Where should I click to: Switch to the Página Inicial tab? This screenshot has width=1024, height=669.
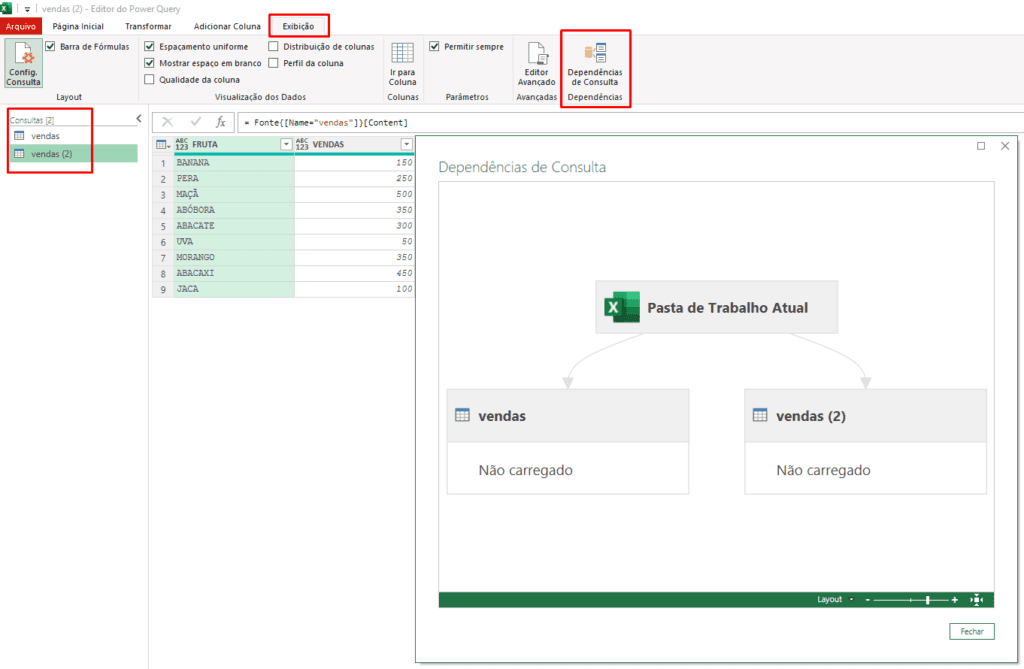click(x=78, y=26)
